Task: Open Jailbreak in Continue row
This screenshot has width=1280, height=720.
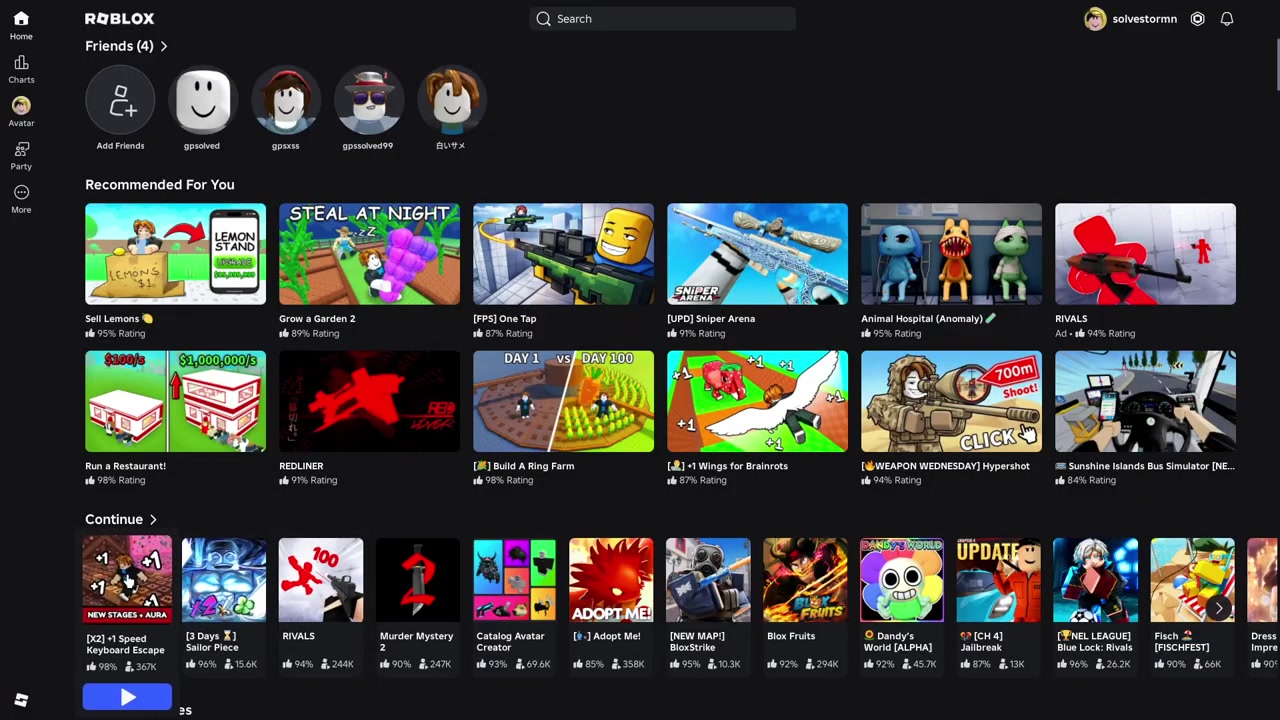Action: click(x=998, y=580)
